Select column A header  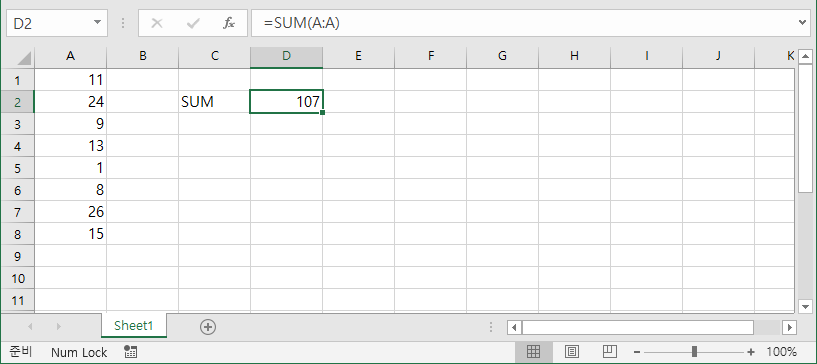(x=70, y=56)
